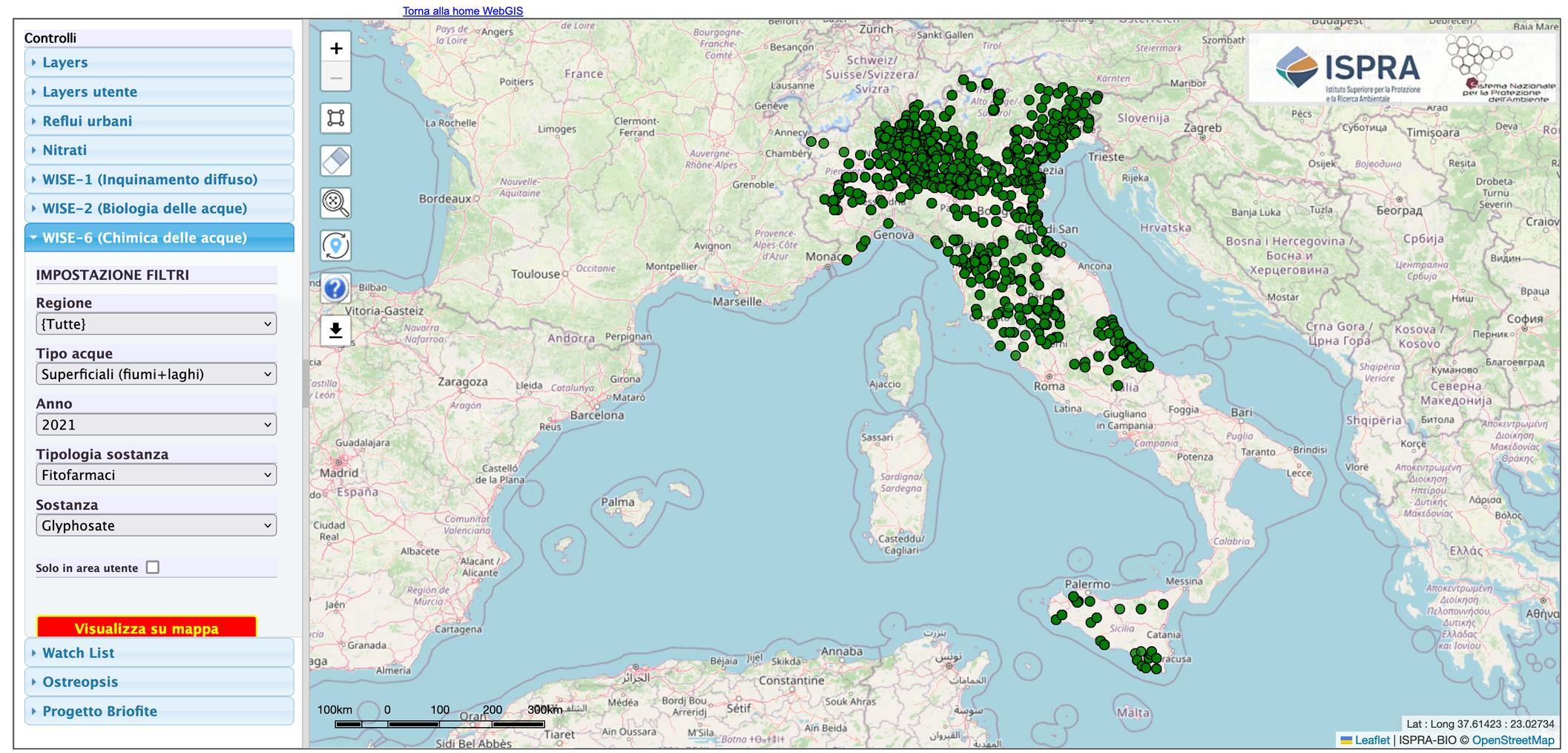1568x753 pixels.
Task: Click the Madrid label on the map
Action: pos(339,473)
